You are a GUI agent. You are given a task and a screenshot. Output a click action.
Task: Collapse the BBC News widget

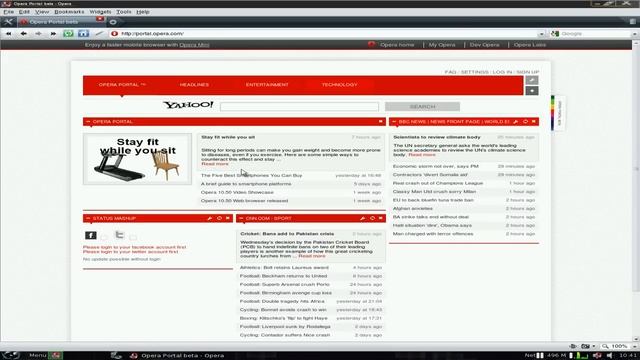coord(394,122)
